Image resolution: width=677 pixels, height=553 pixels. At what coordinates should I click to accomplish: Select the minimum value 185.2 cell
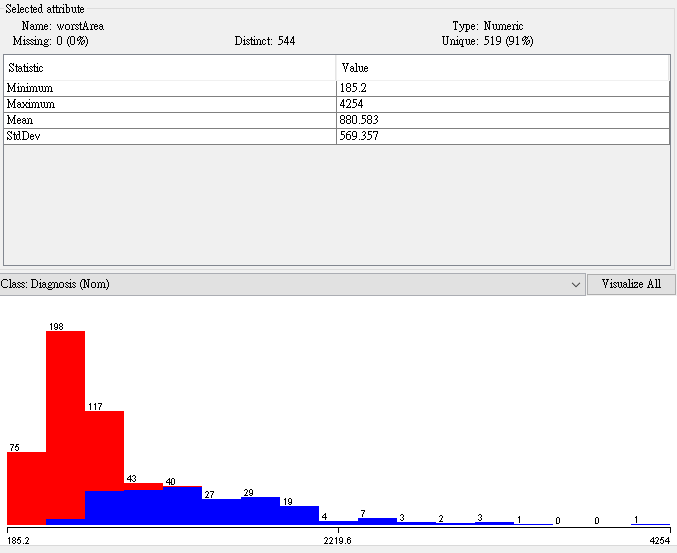[503, 88]
